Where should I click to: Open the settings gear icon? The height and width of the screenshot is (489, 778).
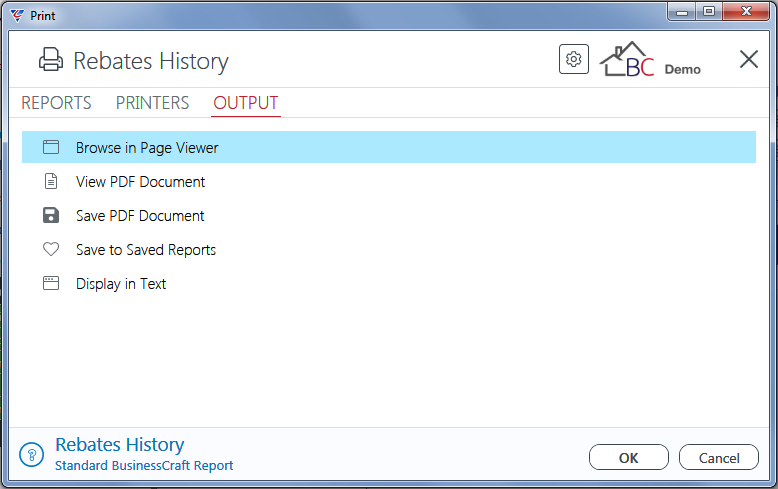point(574,60)
